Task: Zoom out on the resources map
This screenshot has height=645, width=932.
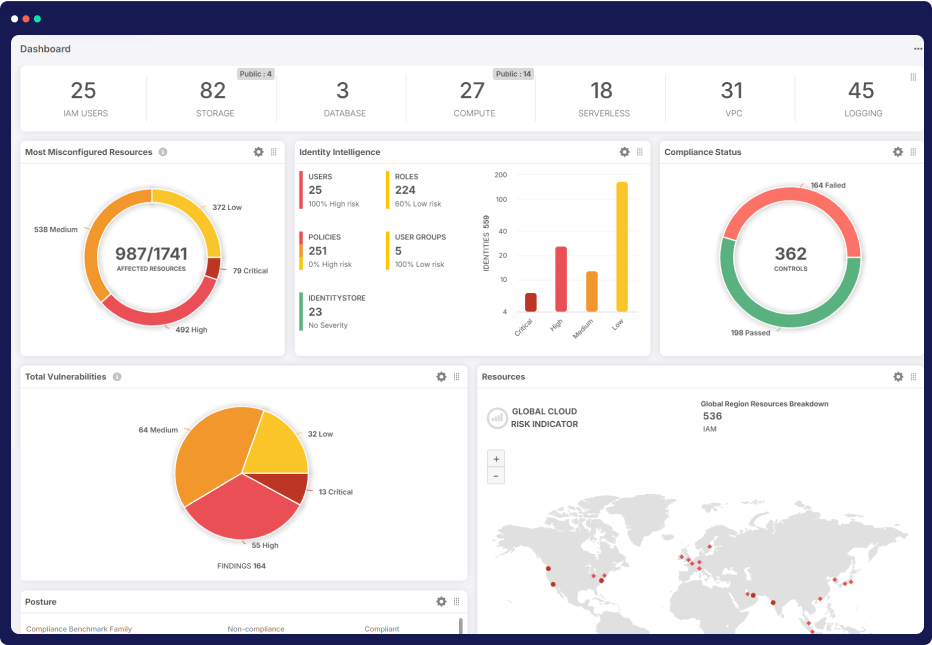Action: point(496,476)
